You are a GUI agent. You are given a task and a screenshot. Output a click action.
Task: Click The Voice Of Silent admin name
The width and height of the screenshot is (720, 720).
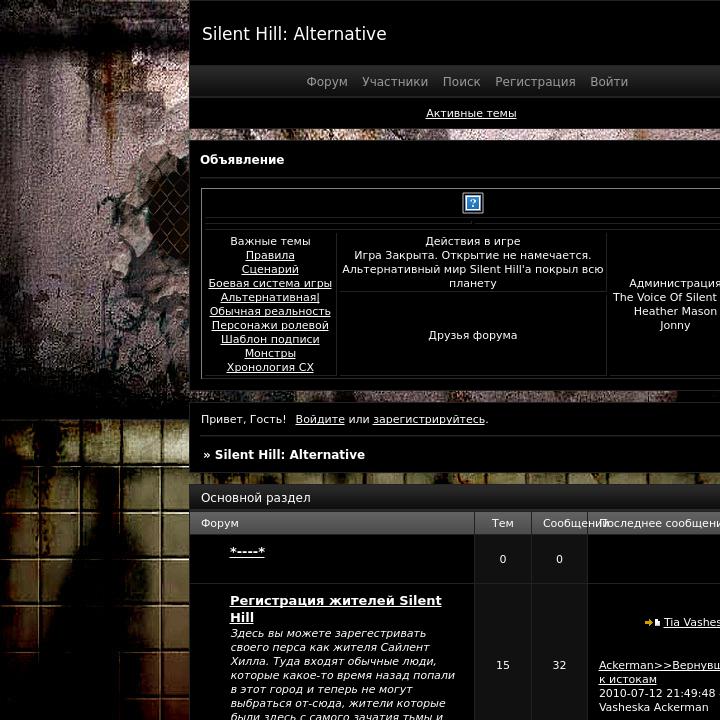tap(666, 297)
